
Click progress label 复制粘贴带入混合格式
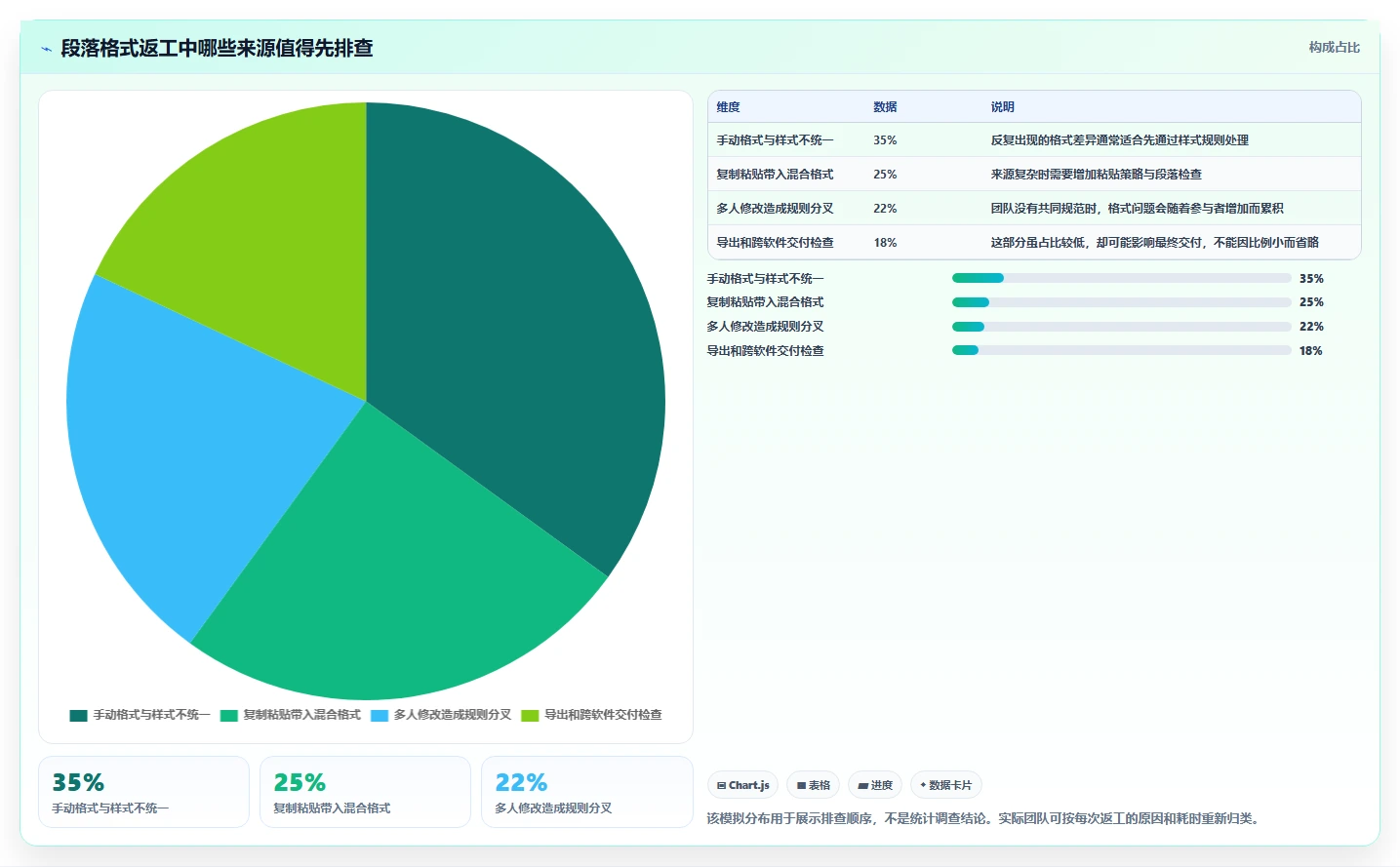coord(765,302)
